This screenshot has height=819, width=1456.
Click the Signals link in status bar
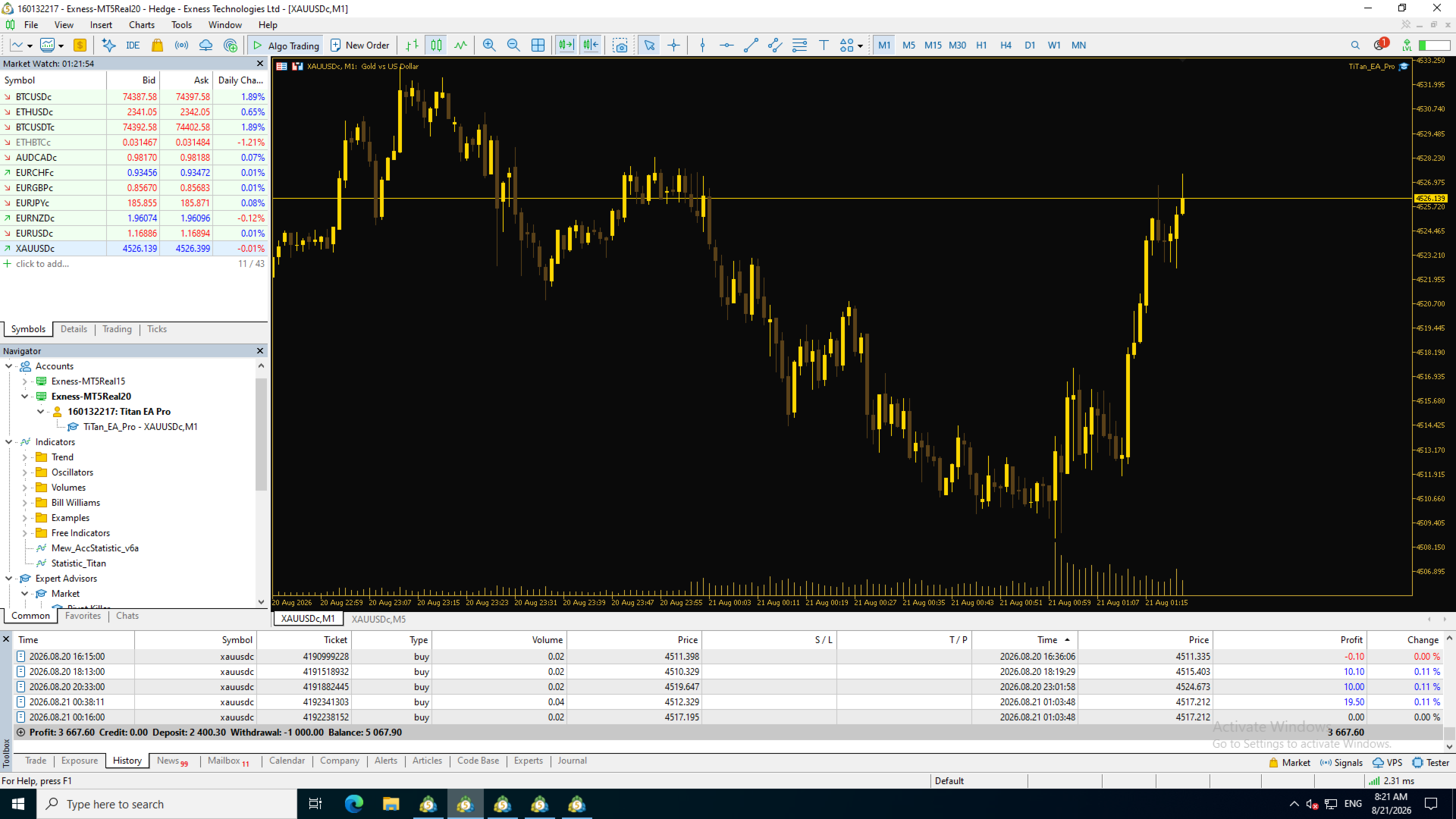[x=1341, y=763]
